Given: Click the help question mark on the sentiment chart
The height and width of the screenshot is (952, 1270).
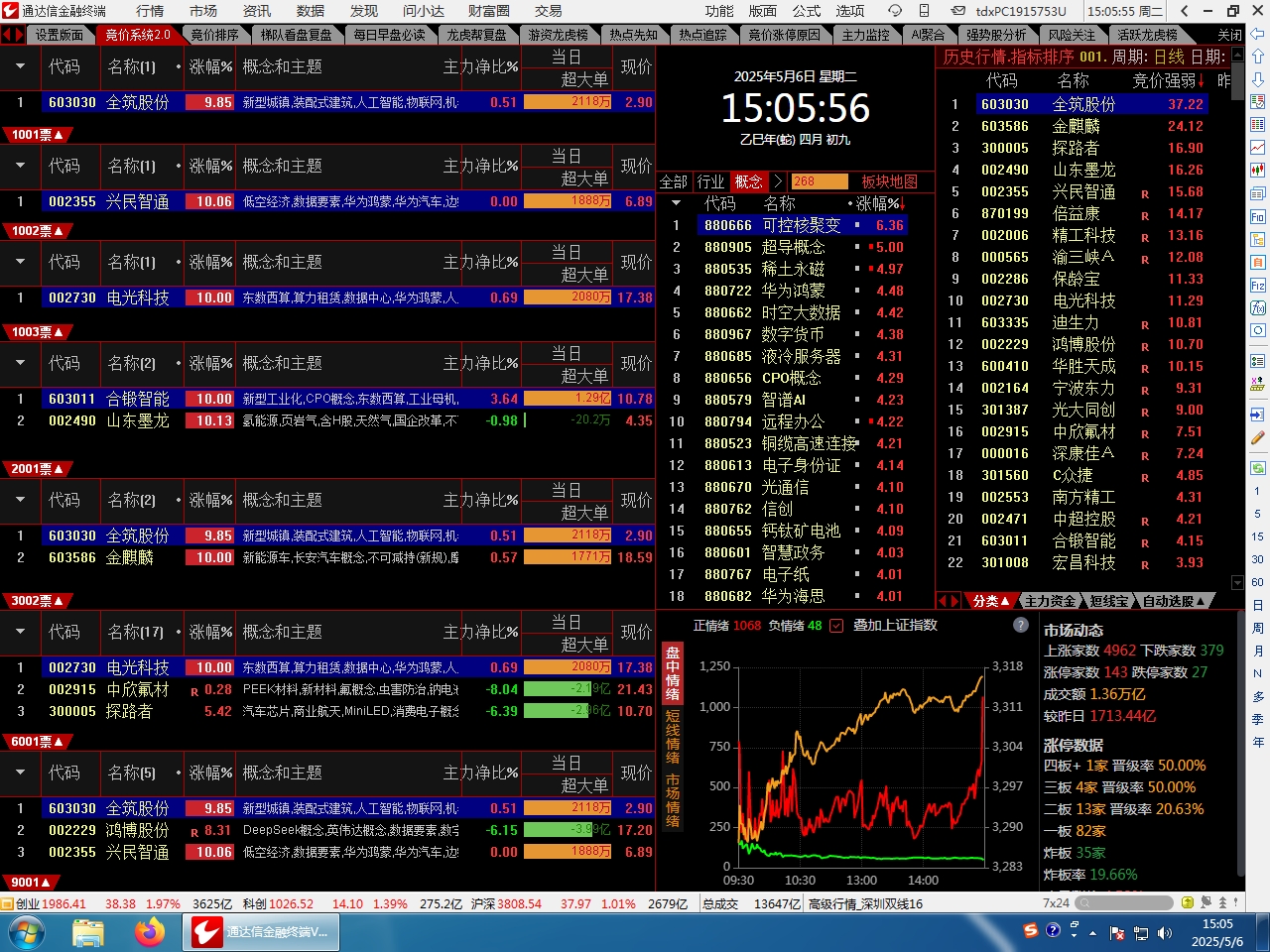Looking at the screenshot, I should [x=1021, y=625].
